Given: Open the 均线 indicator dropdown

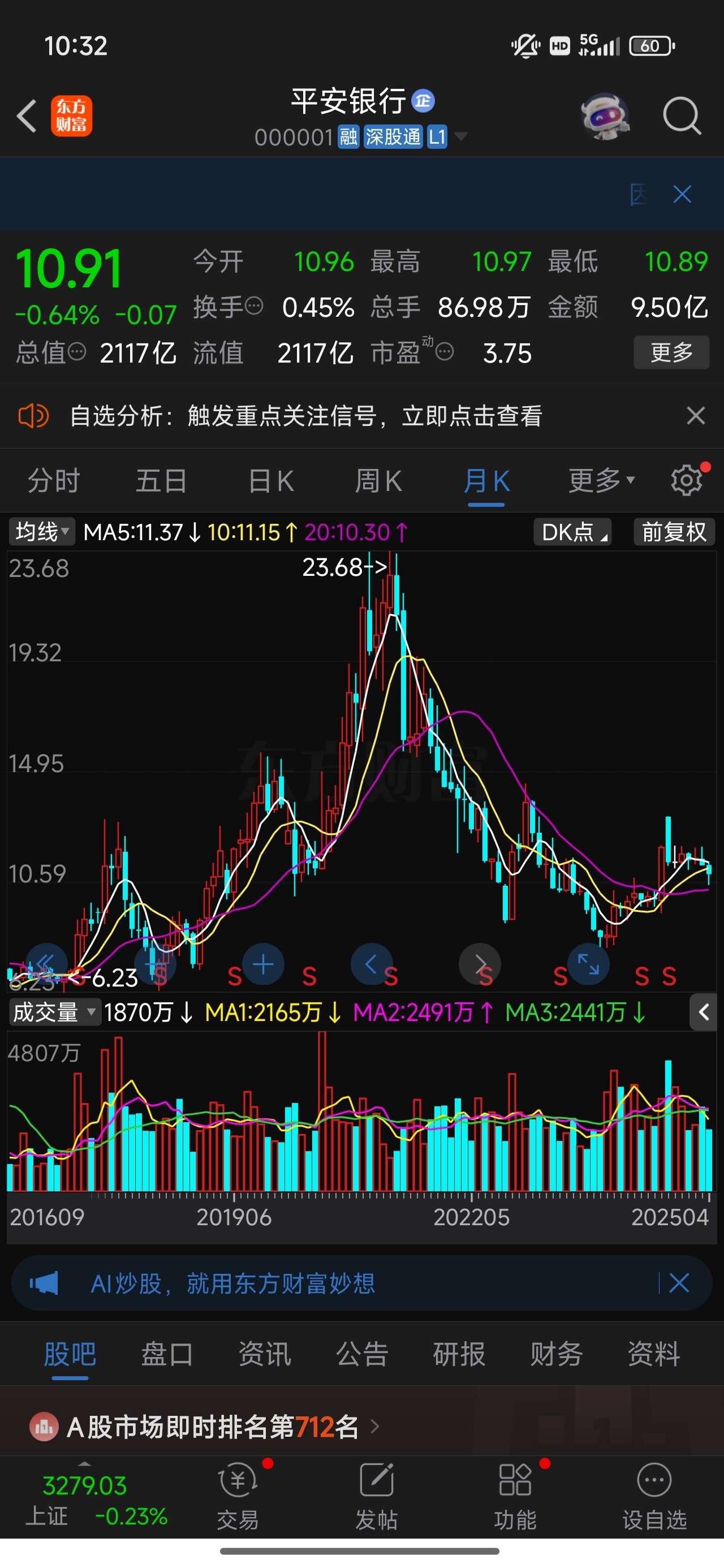Looking at the screenshot, I should tap(41, 532).
